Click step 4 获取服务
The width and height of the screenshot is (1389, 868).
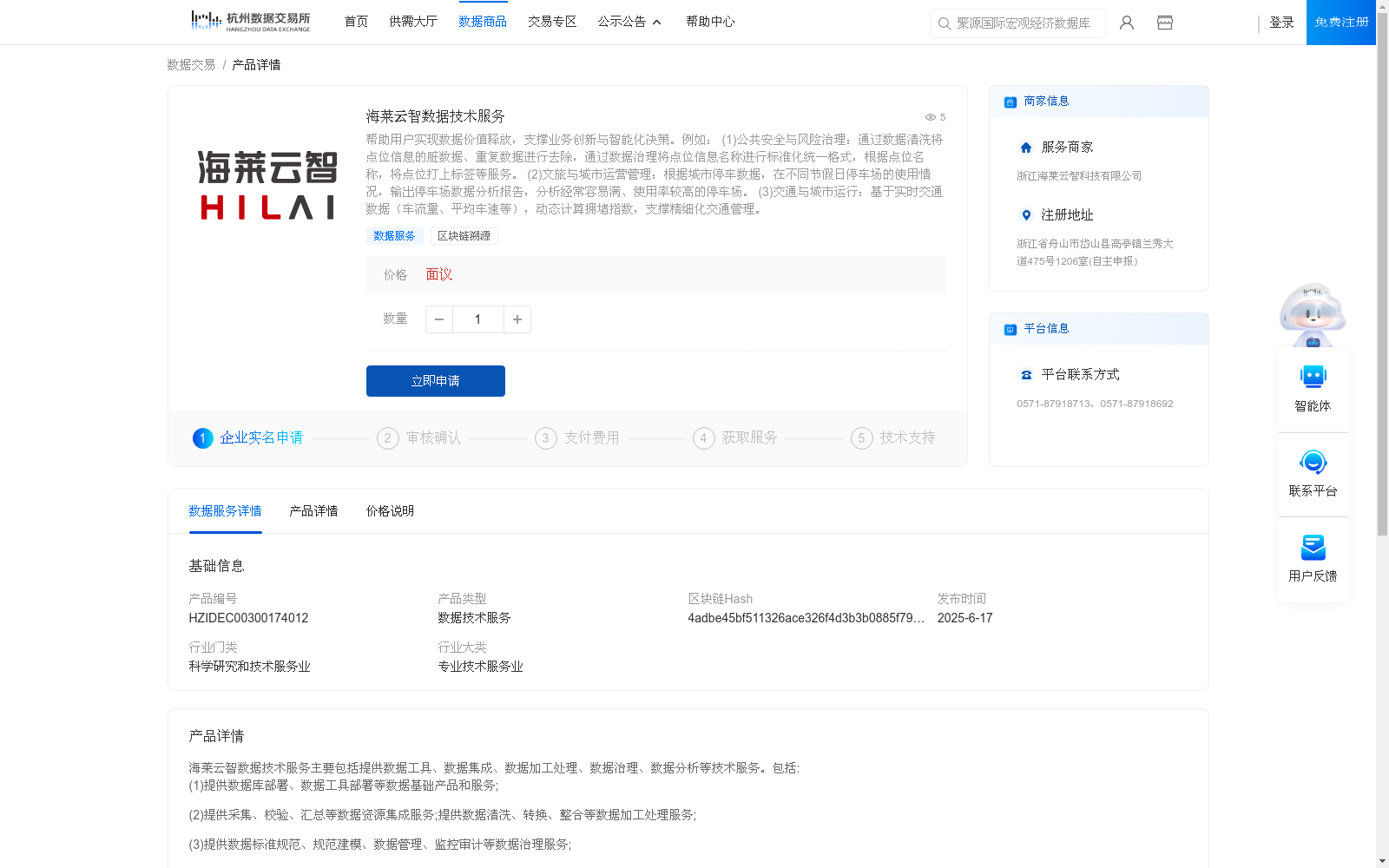(x=735, y=438)
